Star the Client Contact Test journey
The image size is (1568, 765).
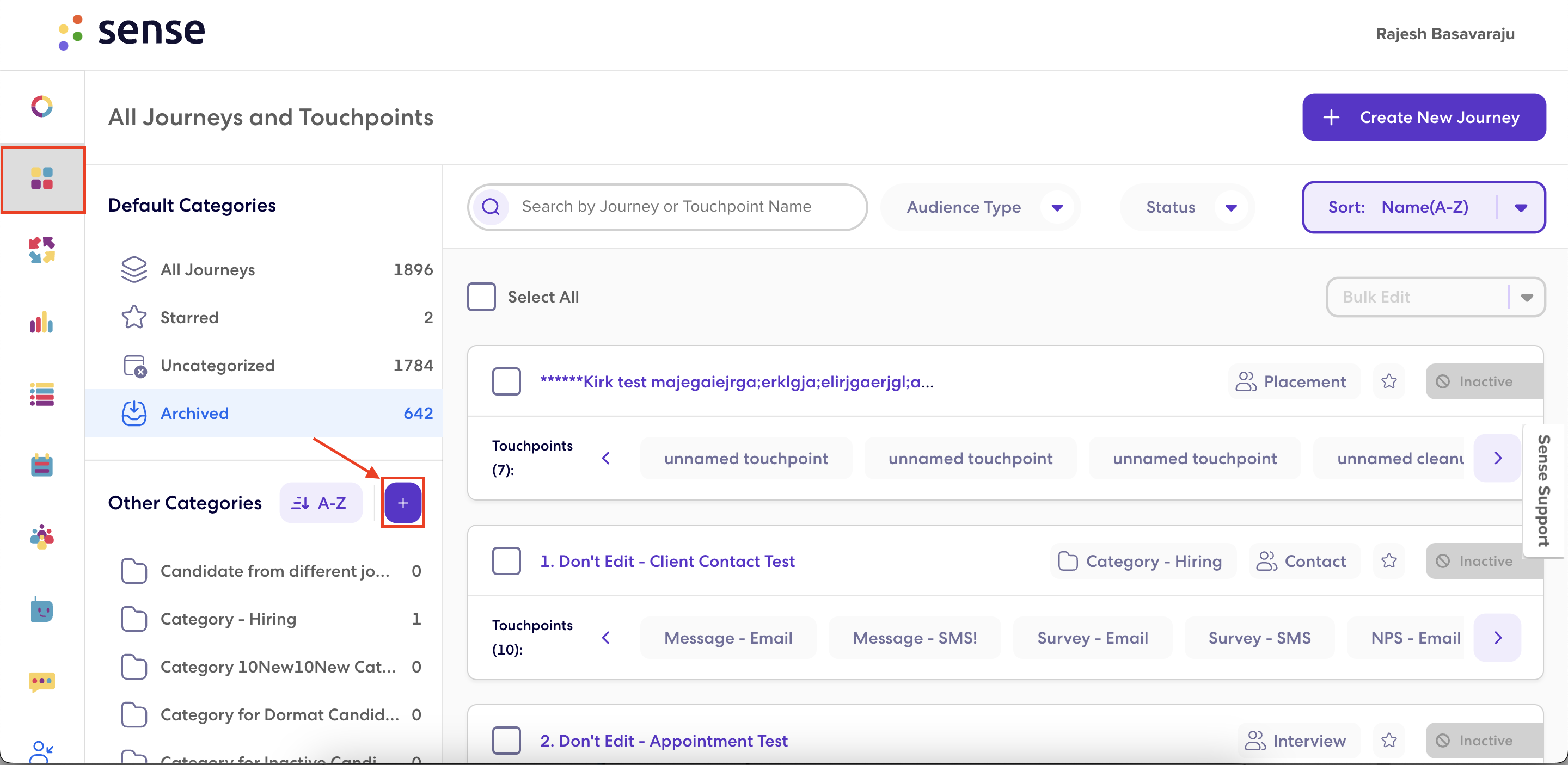click(x=1389, y=560)
